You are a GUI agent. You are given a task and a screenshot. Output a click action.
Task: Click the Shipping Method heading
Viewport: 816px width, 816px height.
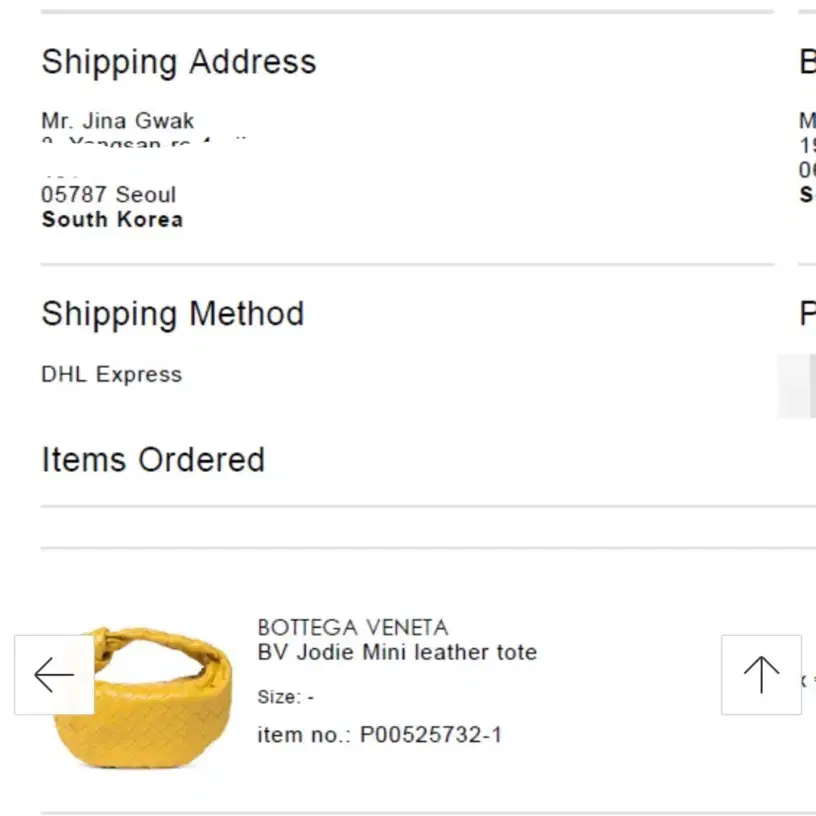coord(173,314)
